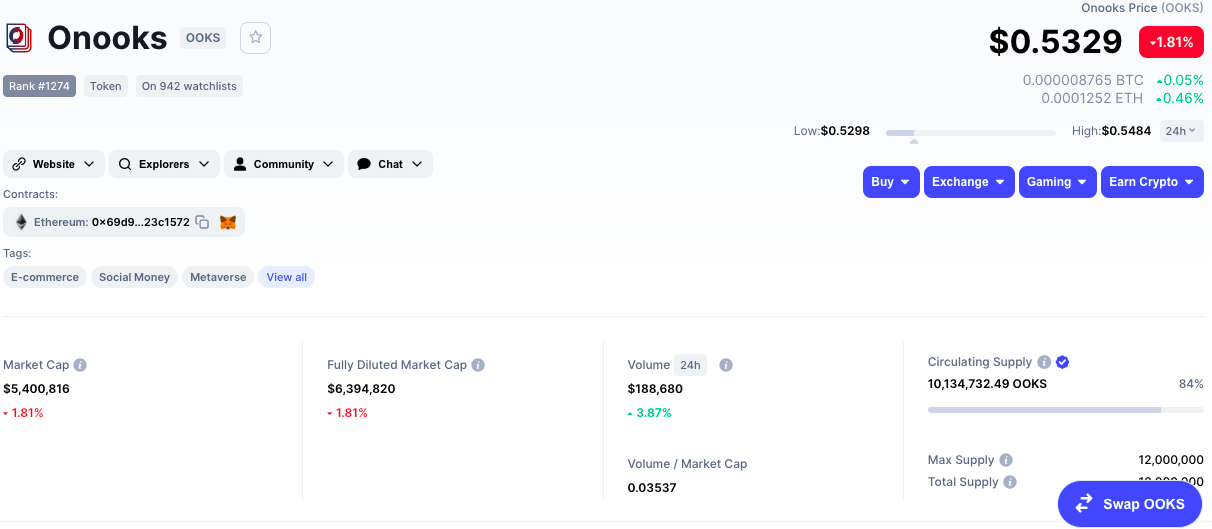This screenshot has width=1212, height=529.
Task: Open Market Cap info tooltip icon
Action: [80, 365]
